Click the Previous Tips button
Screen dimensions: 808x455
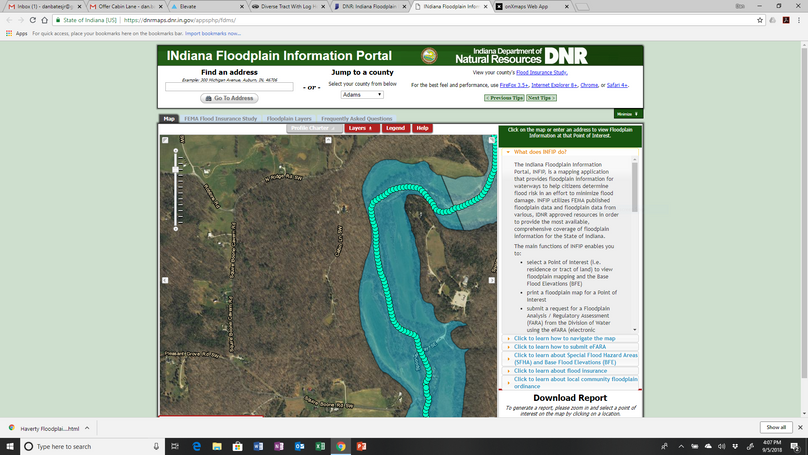coord(504,98)
